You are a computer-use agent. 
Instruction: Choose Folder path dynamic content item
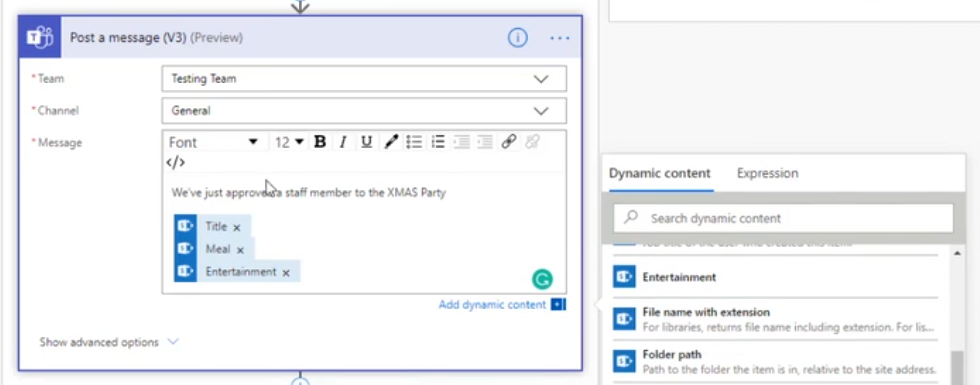tap(776, 361)
